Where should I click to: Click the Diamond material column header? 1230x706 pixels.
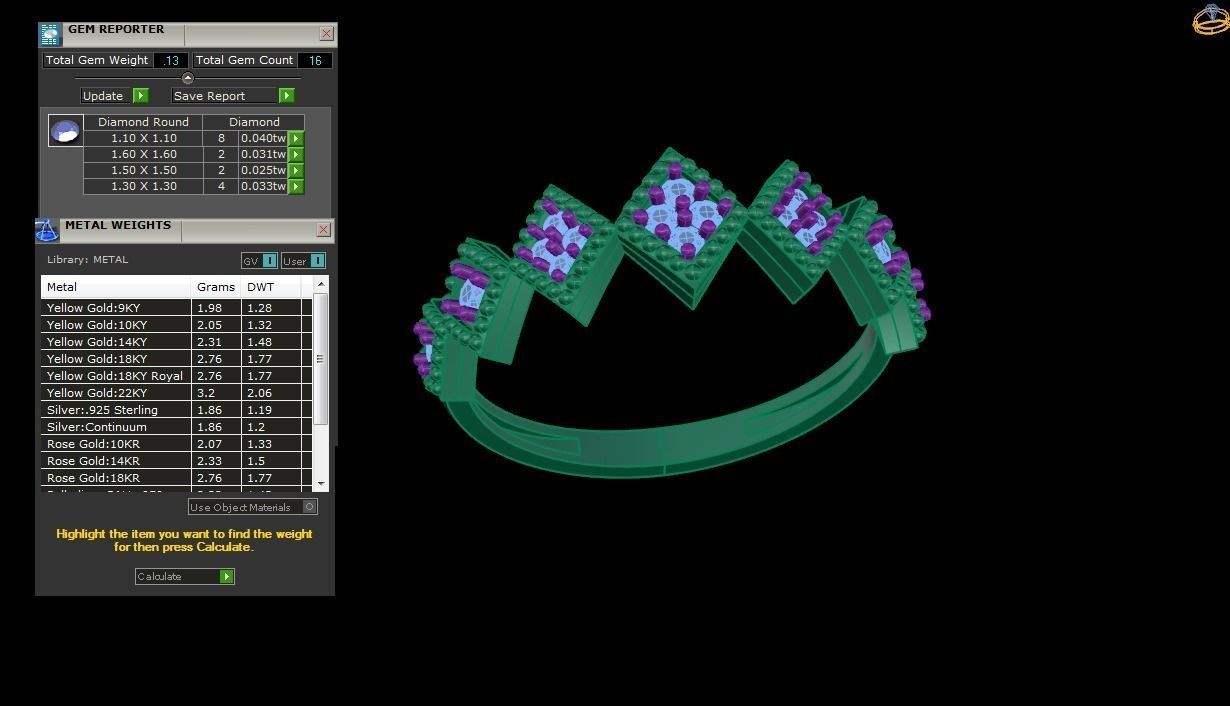(x=254, y=122)
